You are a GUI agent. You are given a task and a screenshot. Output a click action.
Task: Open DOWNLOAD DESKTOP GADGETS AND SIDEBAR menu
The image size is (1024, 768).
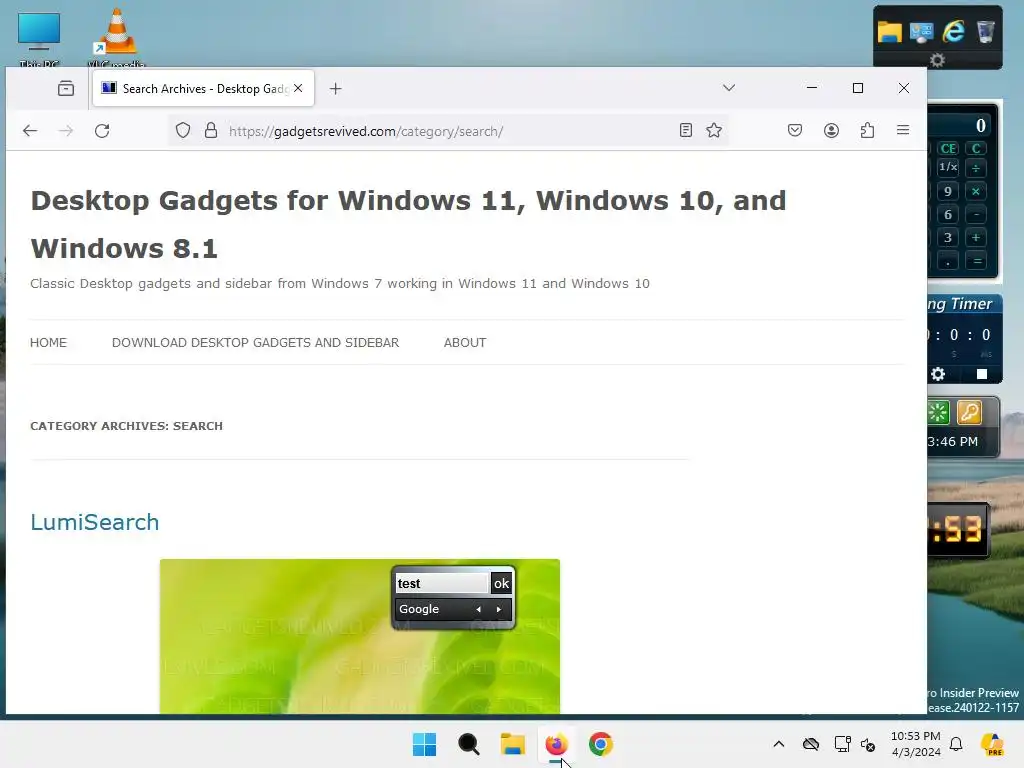[255, 342]
